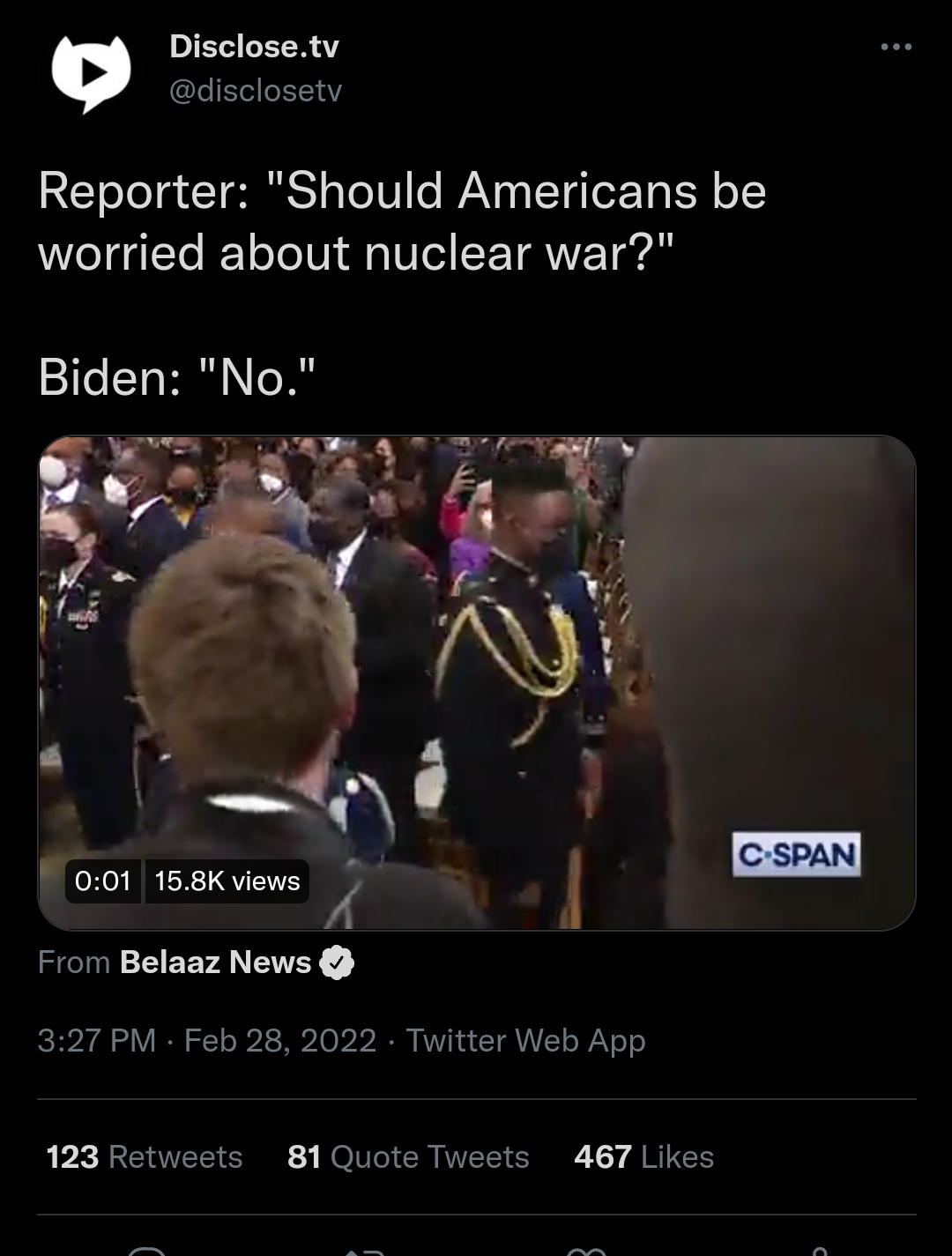Click the Twitter Web App source label
Screen dimensions: 952x1256
[x=525, y=1040]
